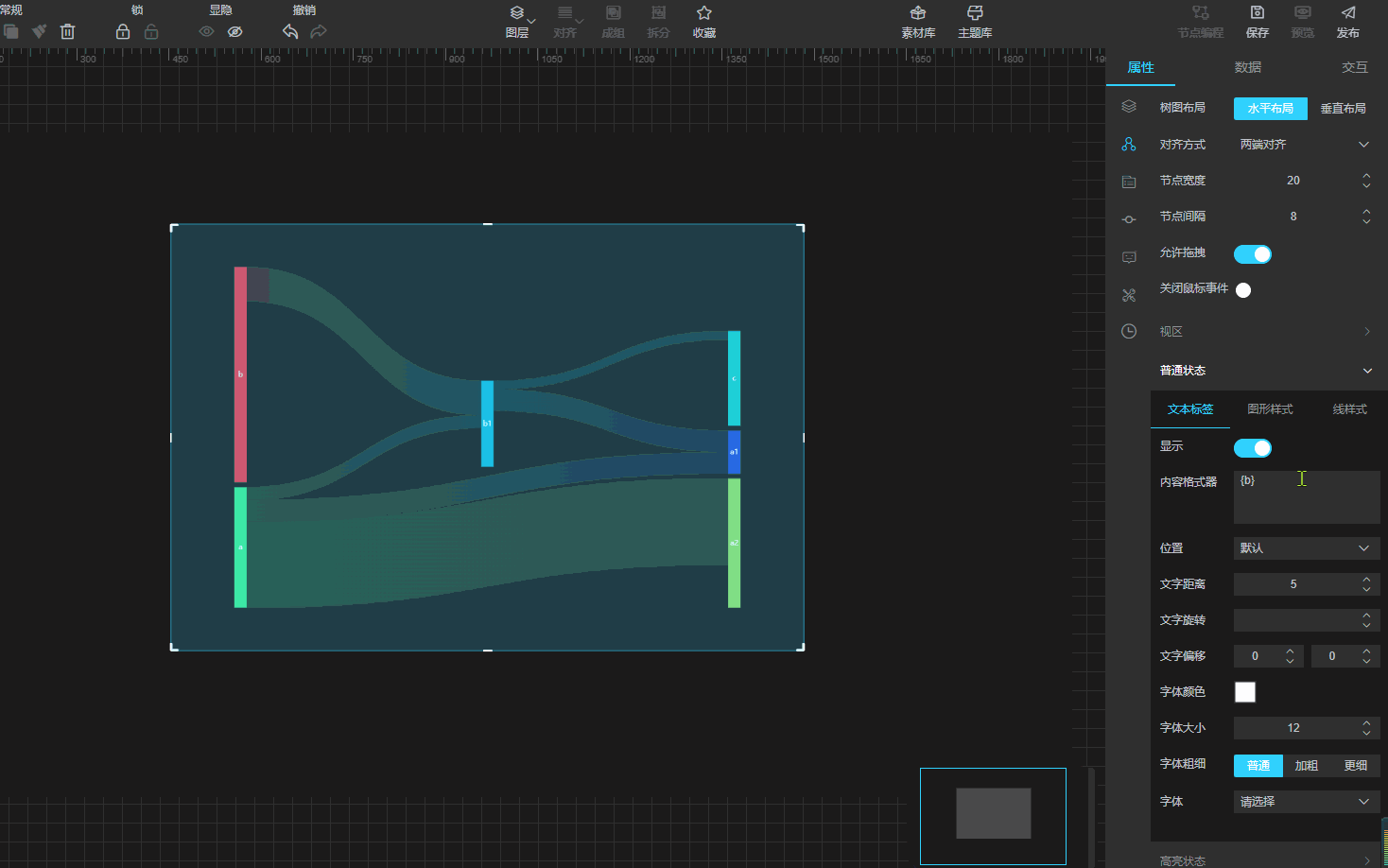The image size is (1388, 868).
Task: Click the open unlock icon
Action: 151,31
